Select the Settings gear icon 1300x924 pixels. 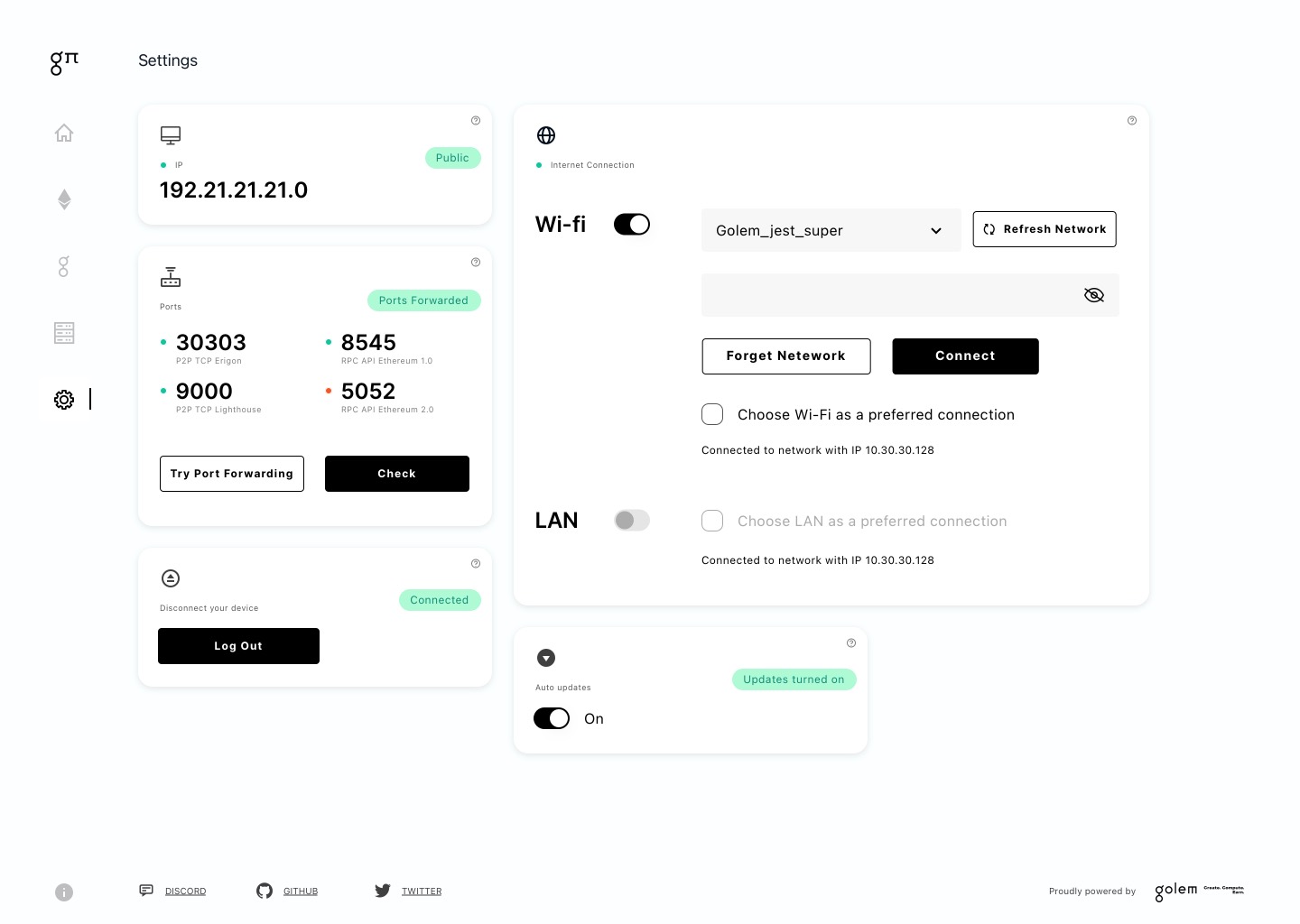[x=64, y=400]
